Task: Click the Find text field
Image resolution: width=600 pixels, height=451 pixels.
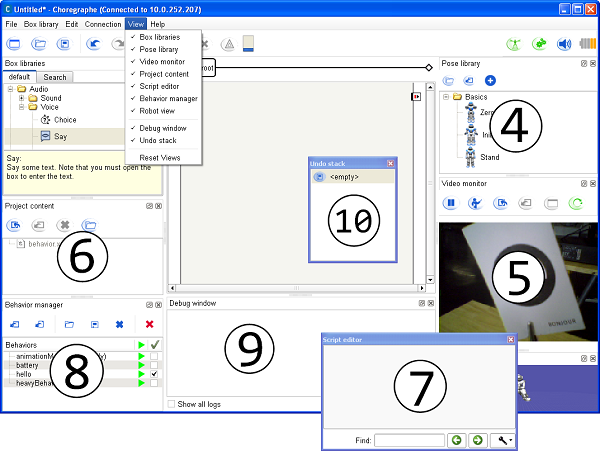Action: click(408, 439)
